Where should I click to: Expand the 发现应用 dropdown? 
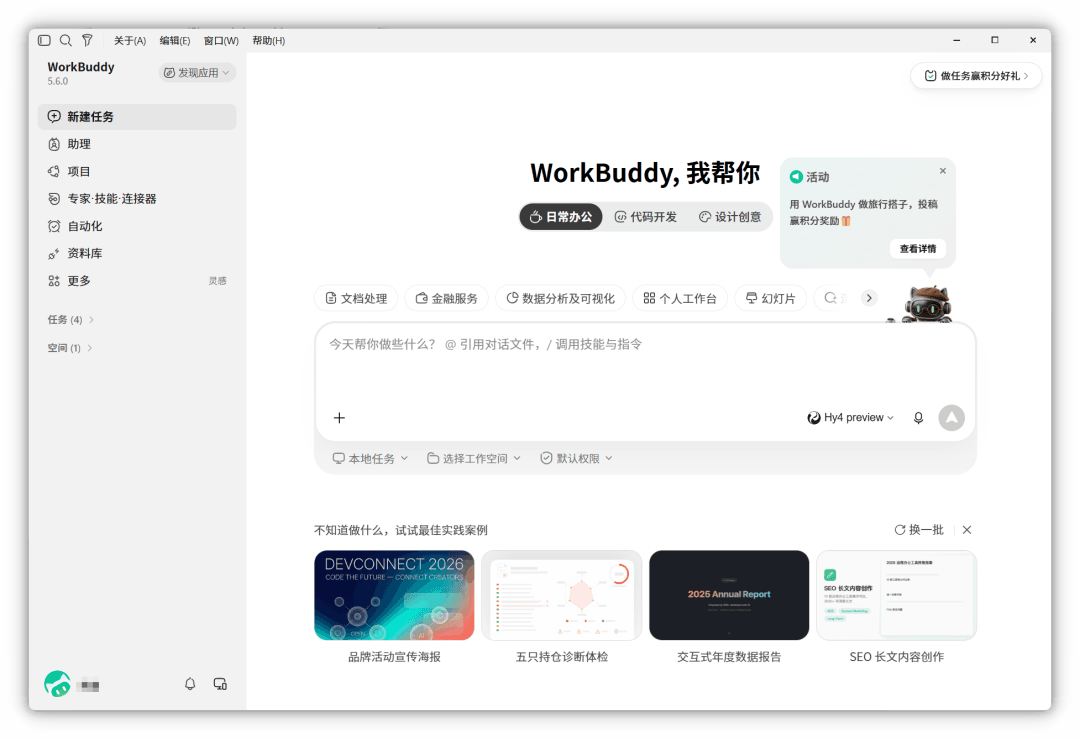[197, 72]
